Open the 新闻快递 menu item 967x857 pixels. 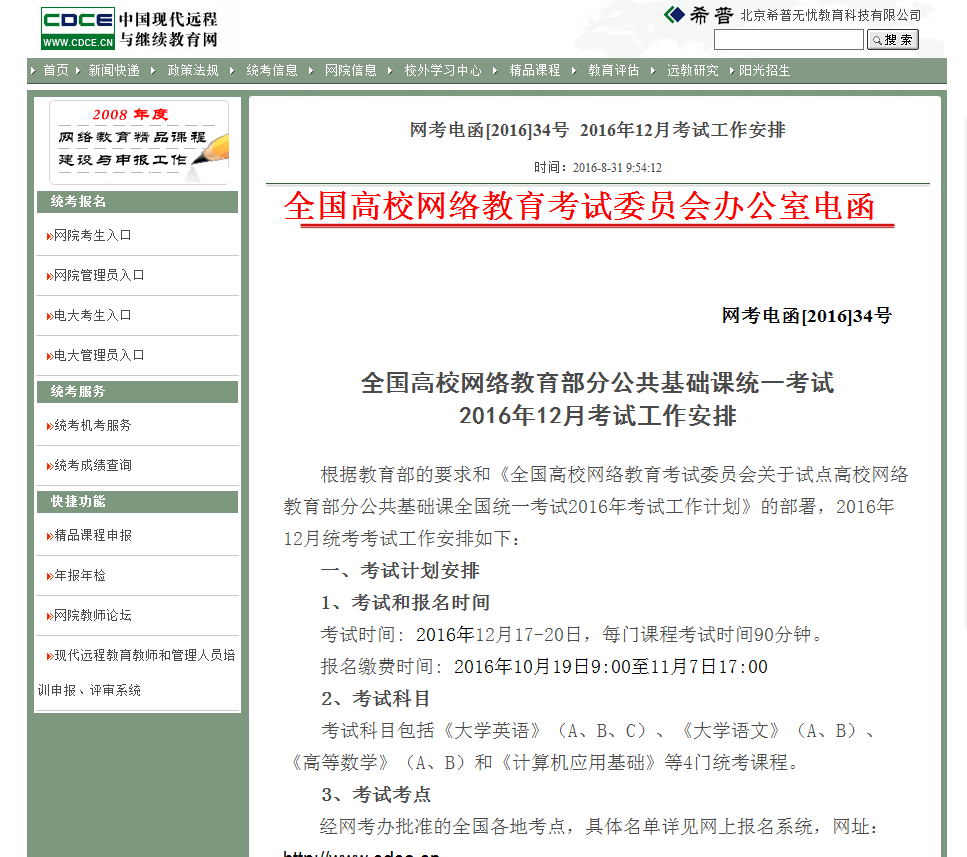point(112,71)
